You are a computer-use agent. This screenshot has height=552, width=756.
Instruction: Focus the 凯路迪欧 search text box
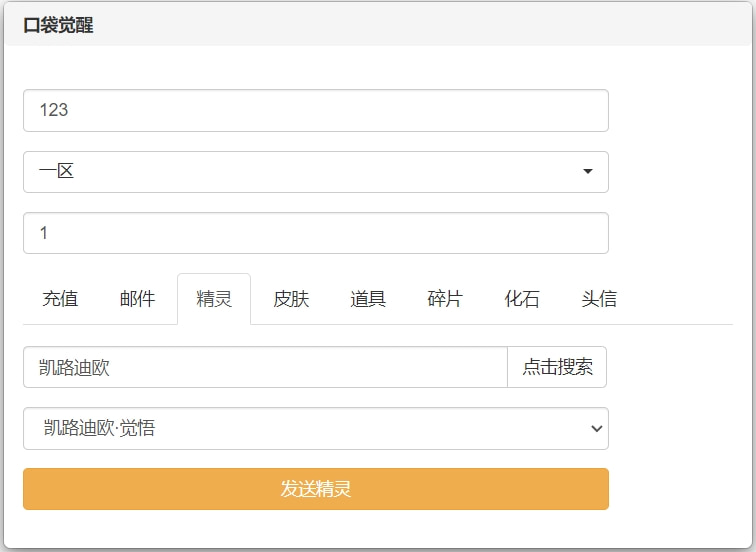point(265,367)
